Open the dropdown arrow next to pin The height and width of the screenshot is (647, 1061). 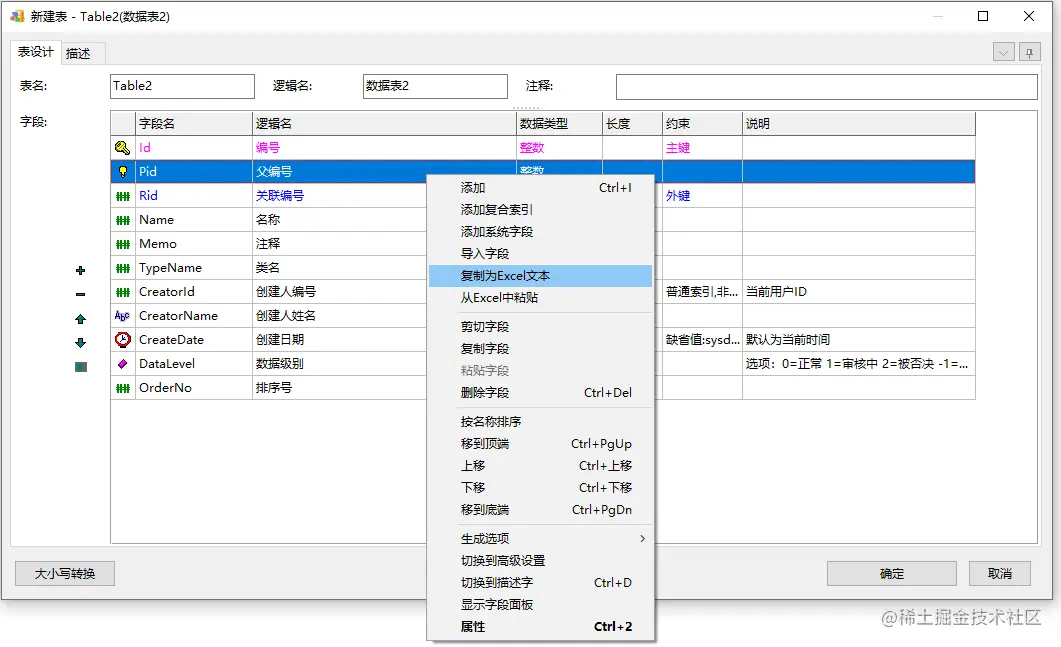pyautogui.click(x=1003, y=52)
